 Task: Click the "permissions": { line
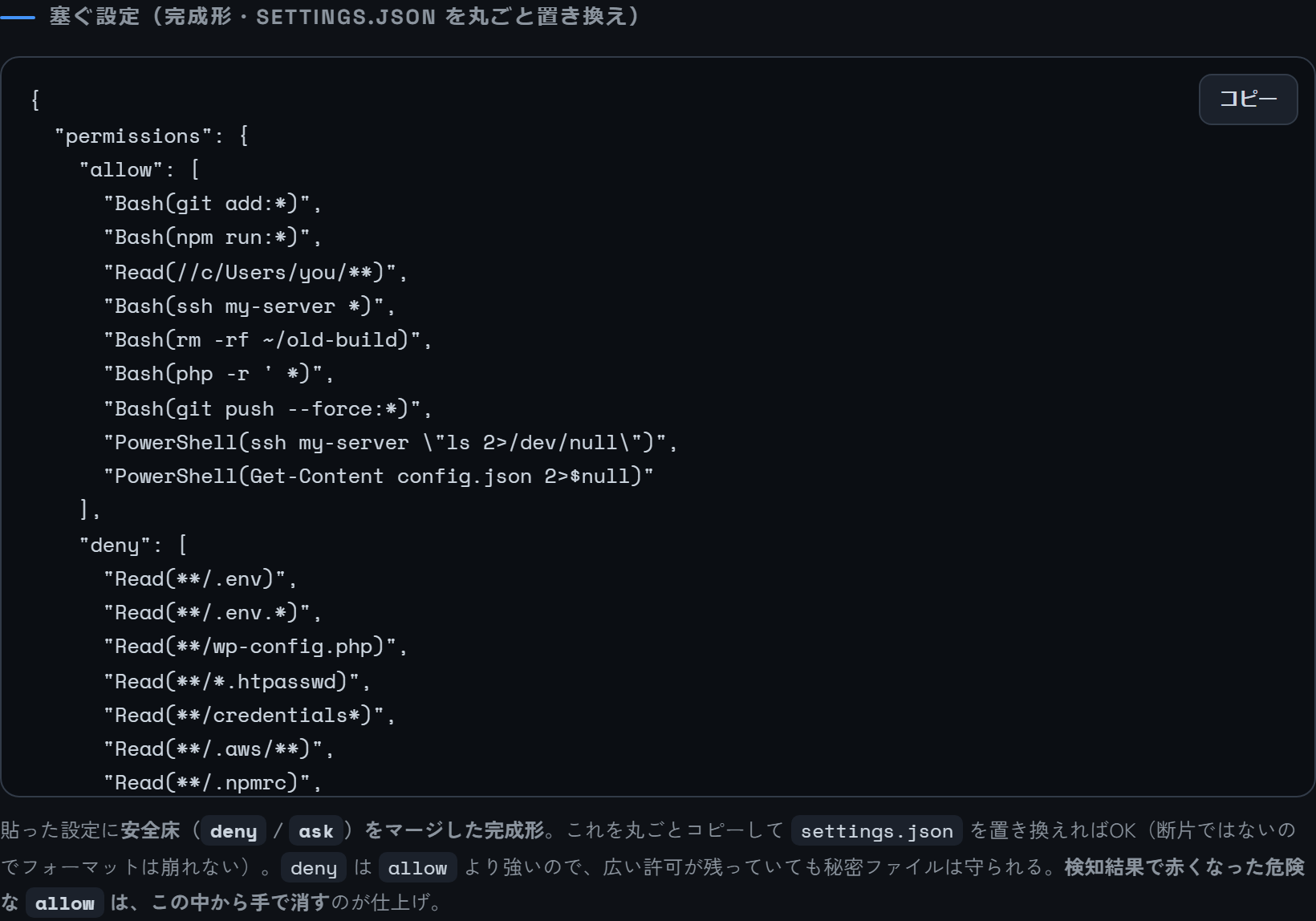[x=152, y=136]
